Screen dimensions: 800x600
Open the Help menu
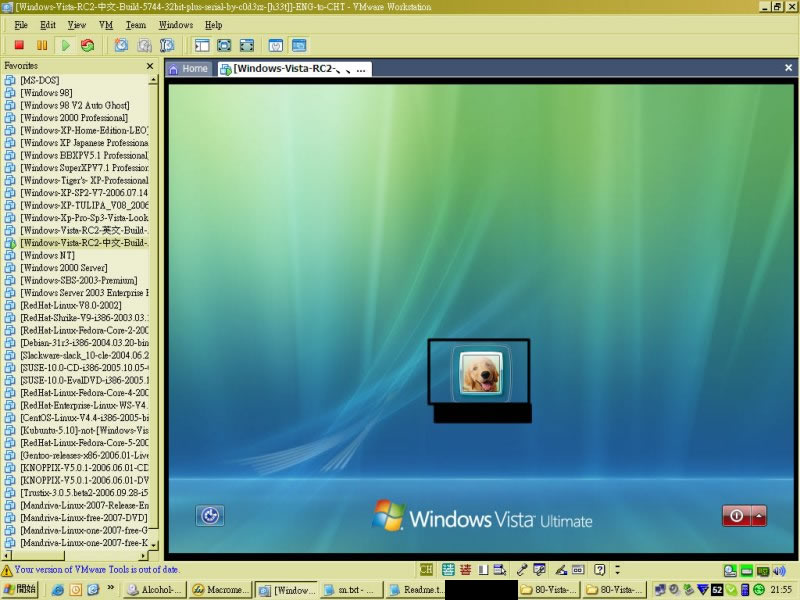(x=213, y=25)
